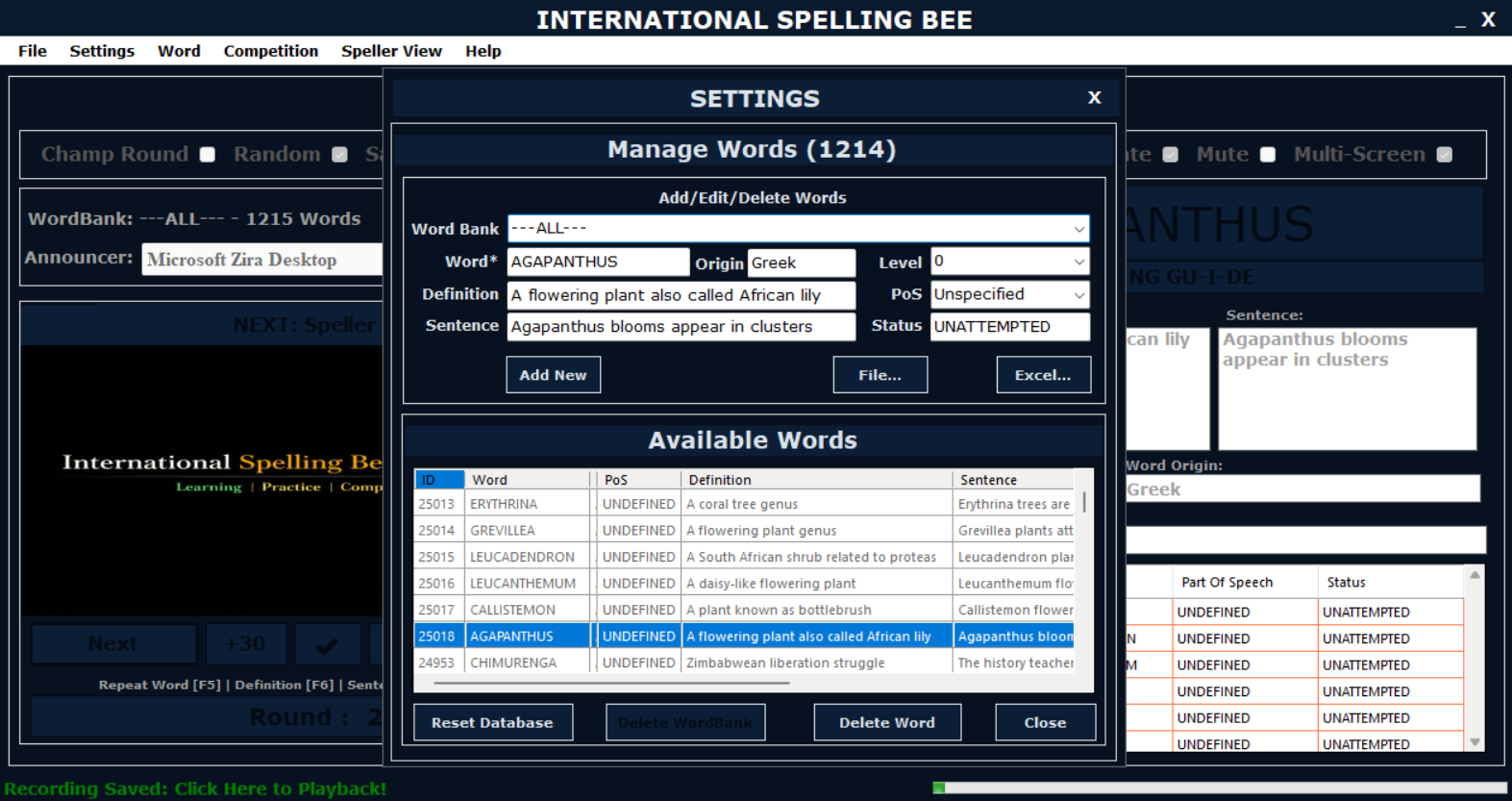This screenshot has height=801, width=1512.
Task: Click scroll down arrow in main status table
Action: point(1475,742)
